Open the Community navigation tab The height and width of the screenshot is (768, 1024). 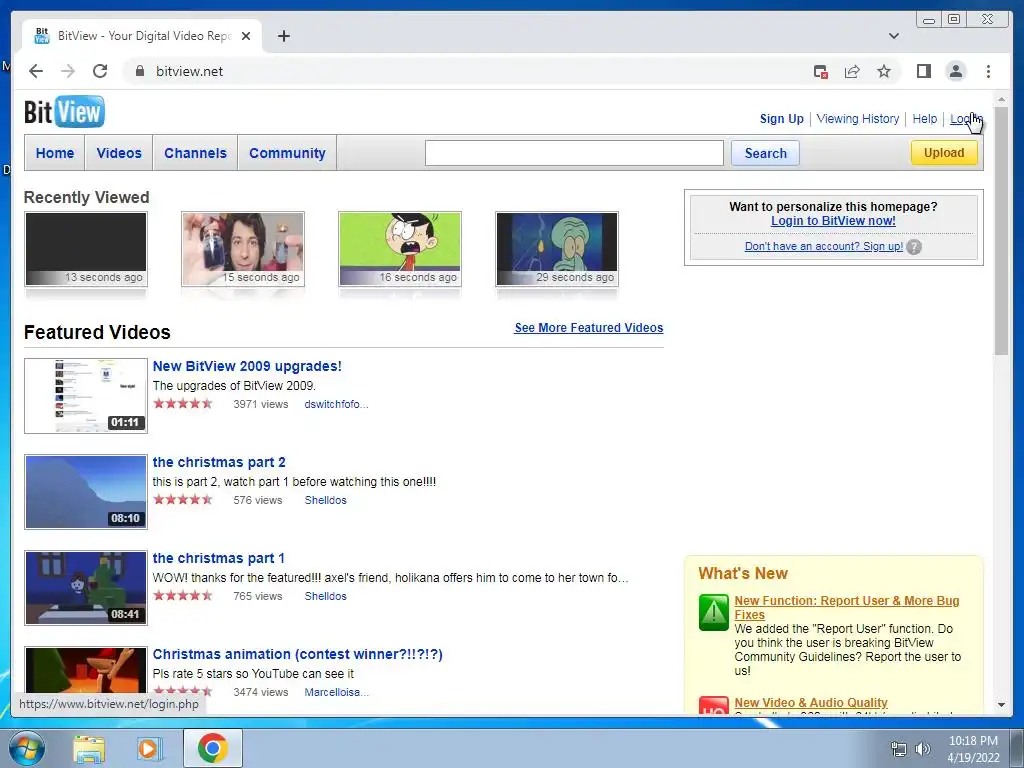click(x=287, y=153)
